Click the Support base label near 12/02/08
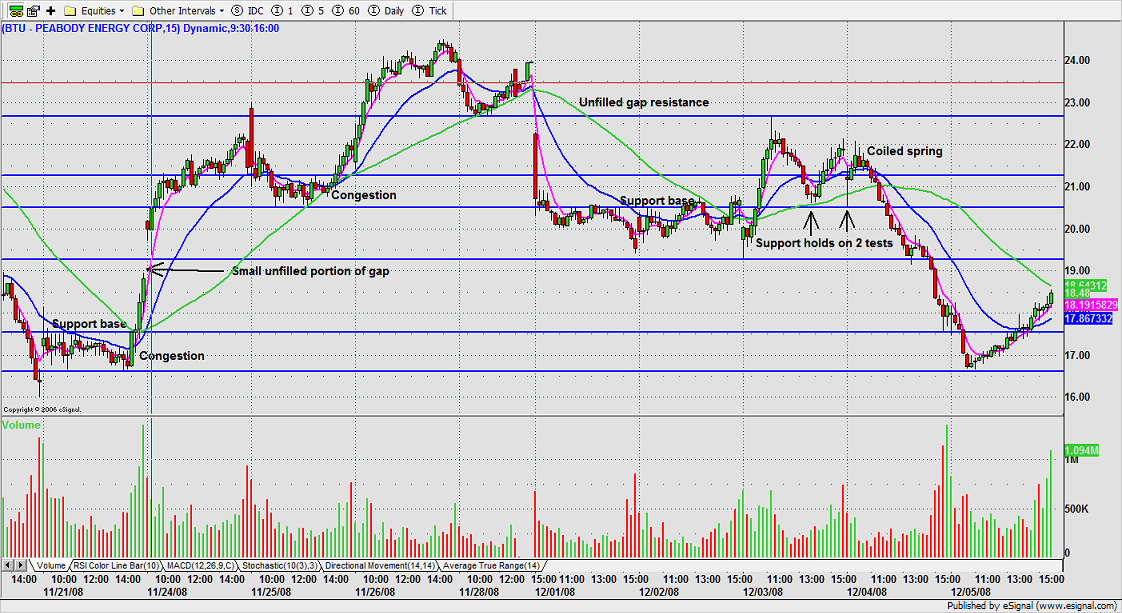The height and width of the screenshot is (613, 1122). (x=657, y=201)
